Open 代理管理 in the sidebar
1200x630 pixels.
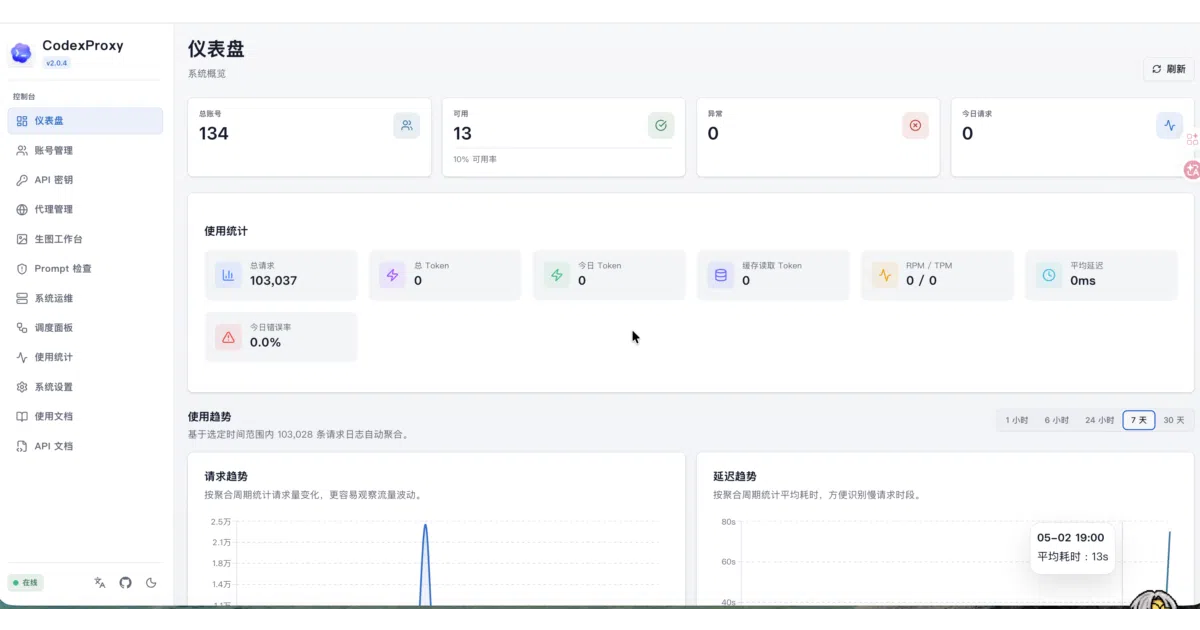coord(85,209)
